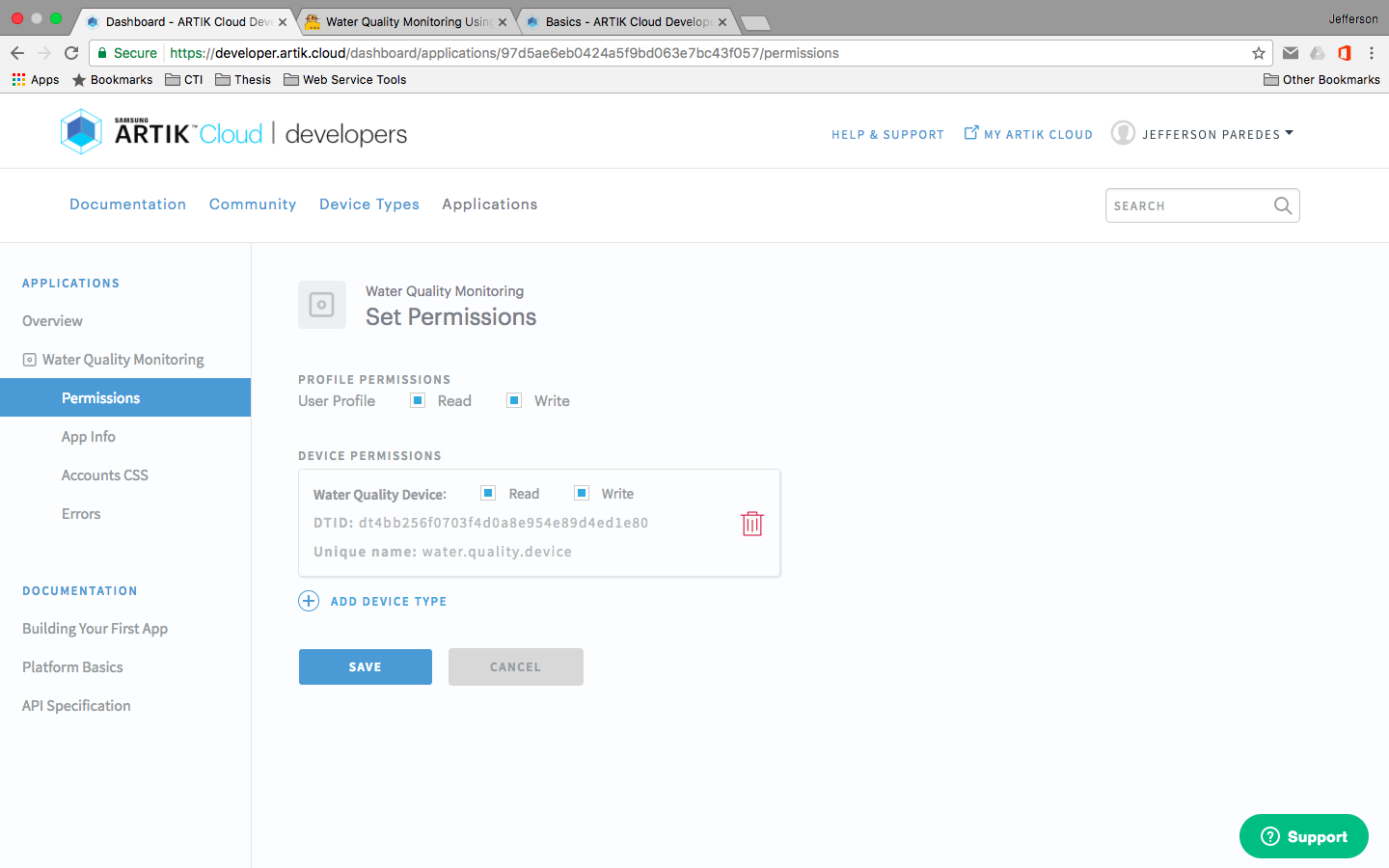Open the Device Types nav item
This screenshot has width=1389, height=868.
(369, 204)
